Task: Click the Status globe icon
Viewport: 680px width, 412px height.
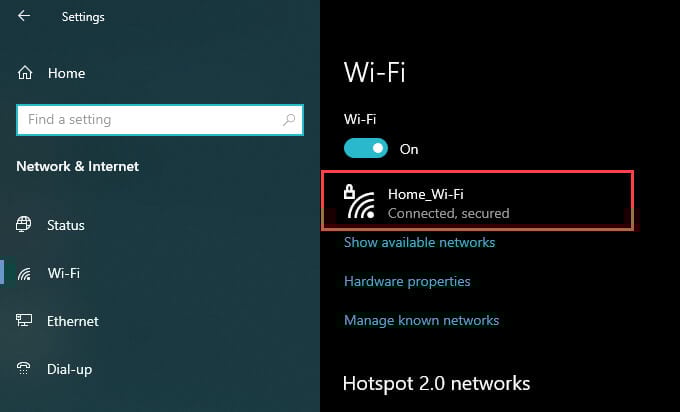Action: click(x=23, y=224)
